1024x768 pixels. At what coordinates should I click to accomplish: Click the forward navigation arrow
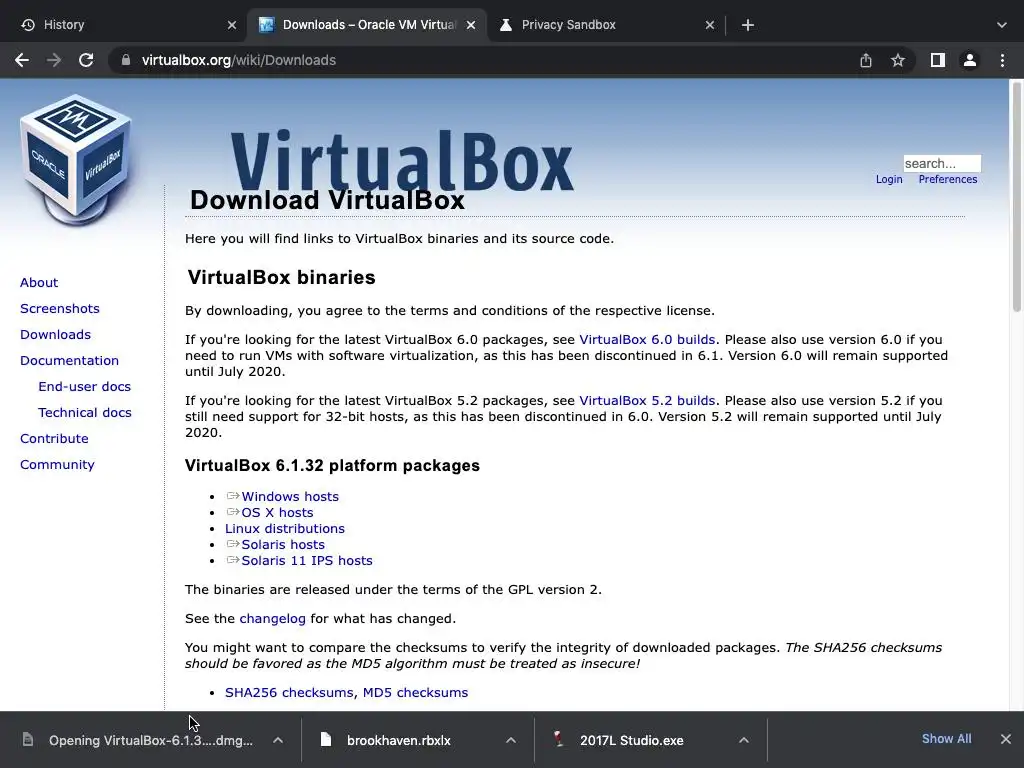(x=54, y=60)
